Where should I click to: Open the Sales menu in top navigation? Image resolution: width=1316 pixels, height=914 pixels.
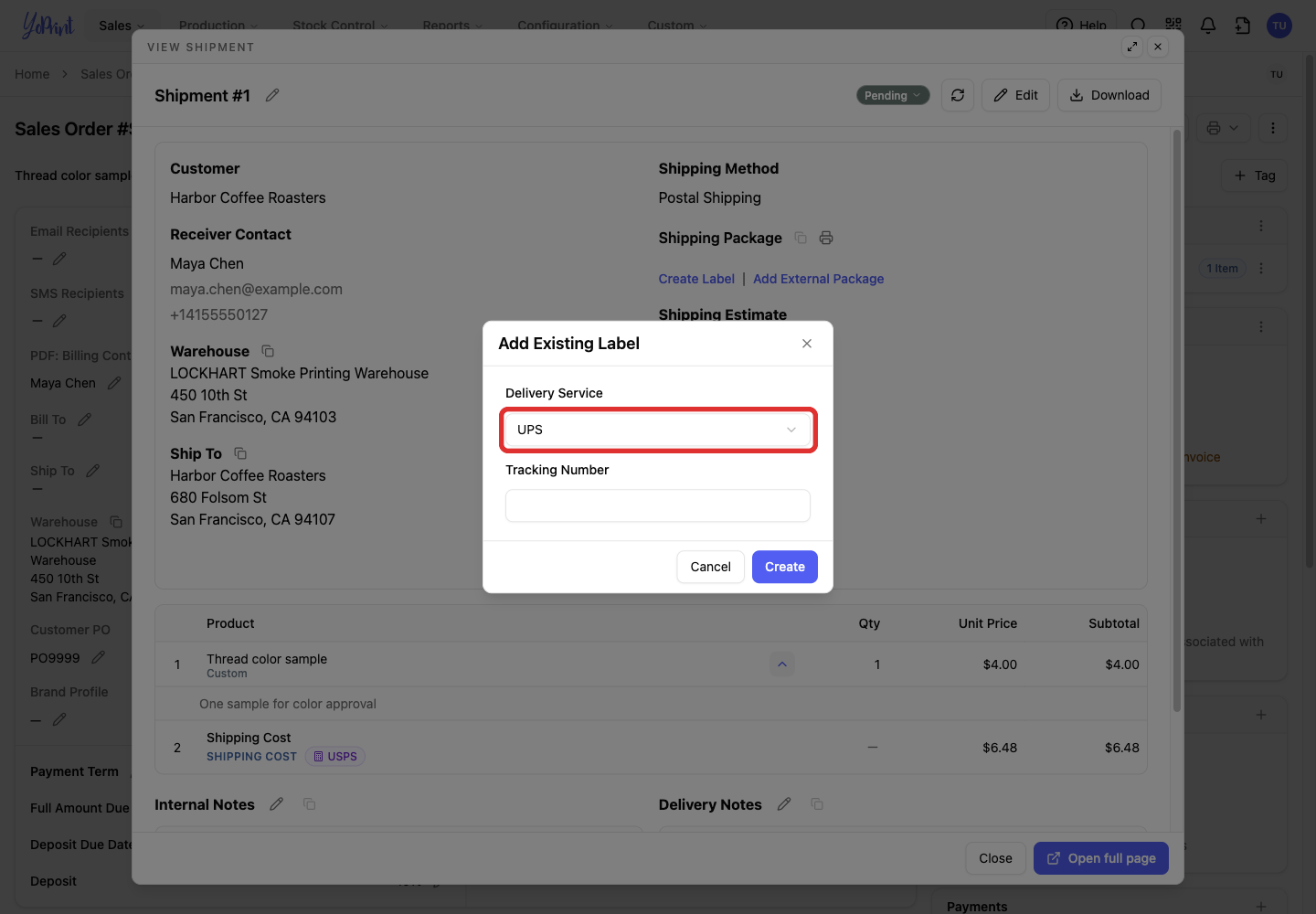[122, 26]
